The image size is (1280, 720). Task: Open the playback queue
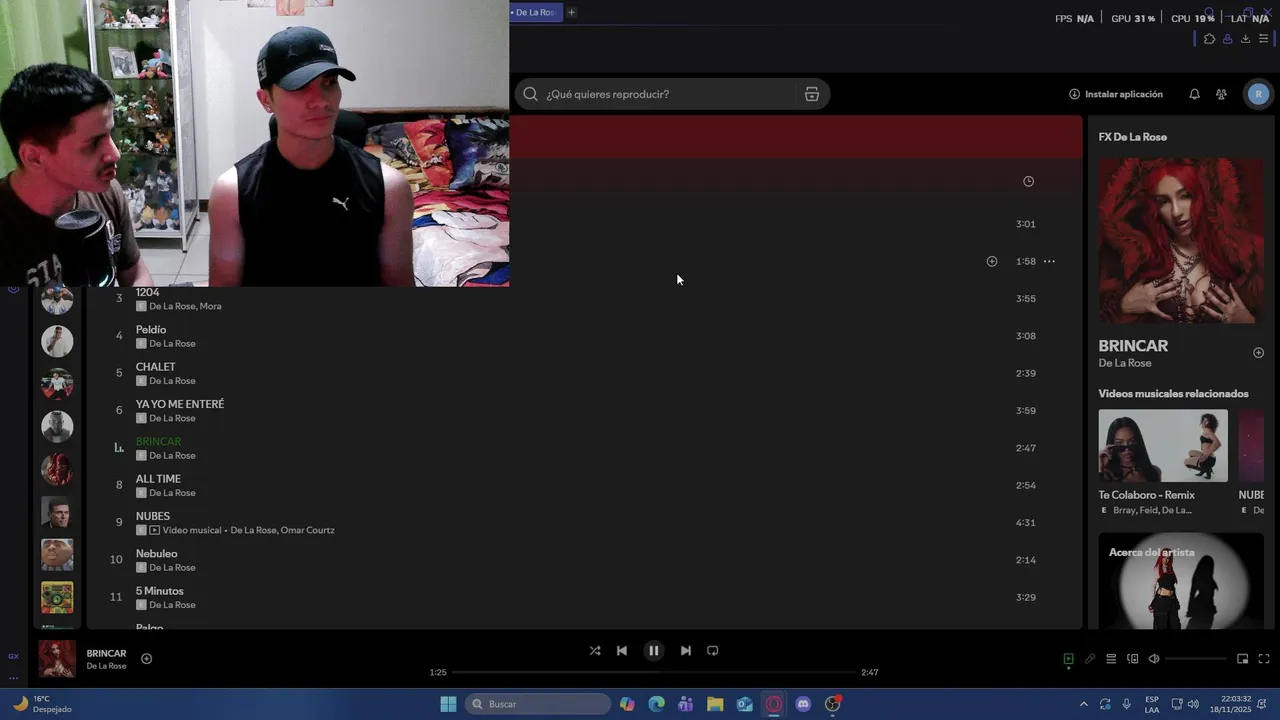click(x=1111, y=659)
